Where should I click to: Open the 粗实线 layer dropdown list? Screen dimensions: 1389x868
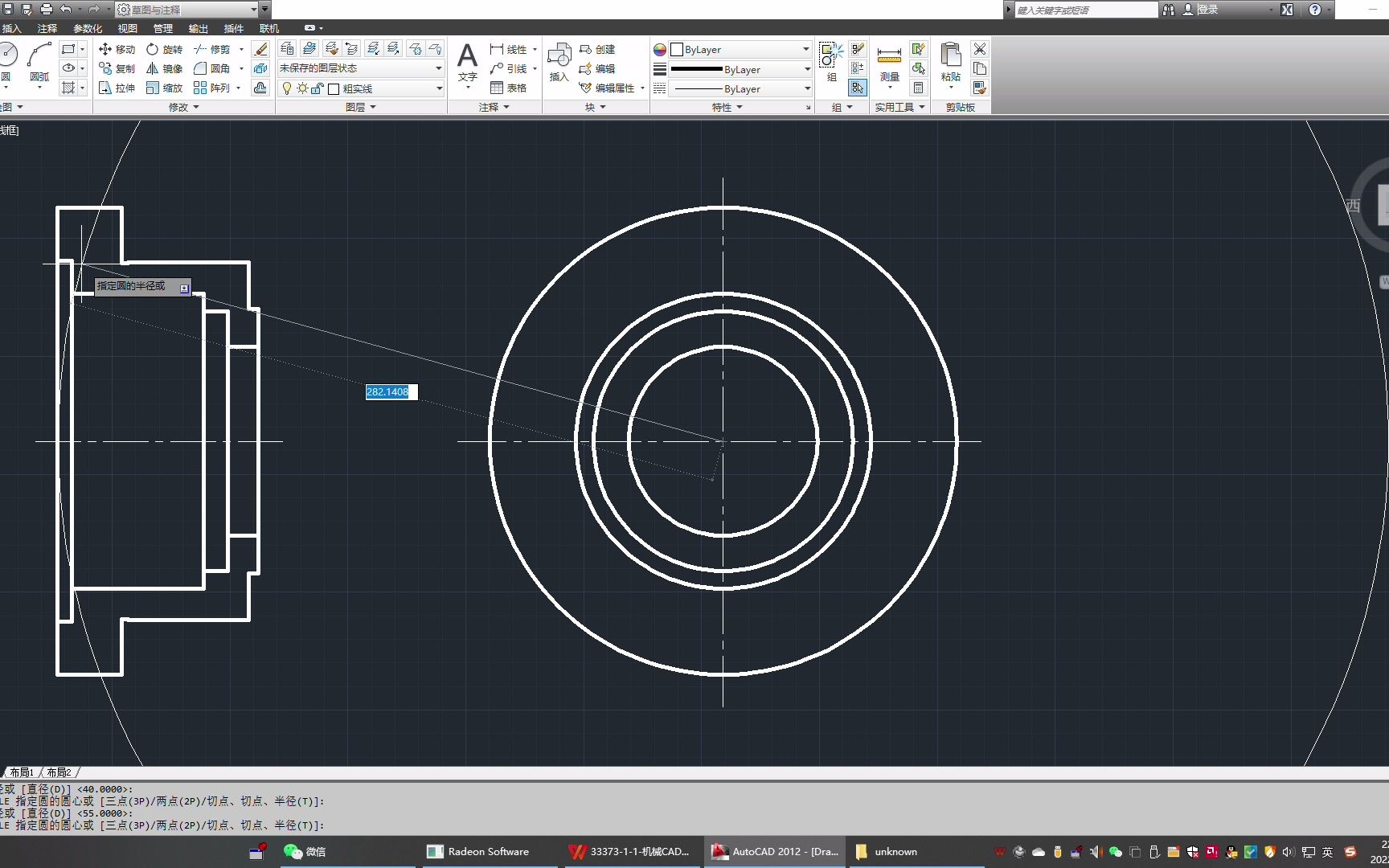(x=360, y=88)
